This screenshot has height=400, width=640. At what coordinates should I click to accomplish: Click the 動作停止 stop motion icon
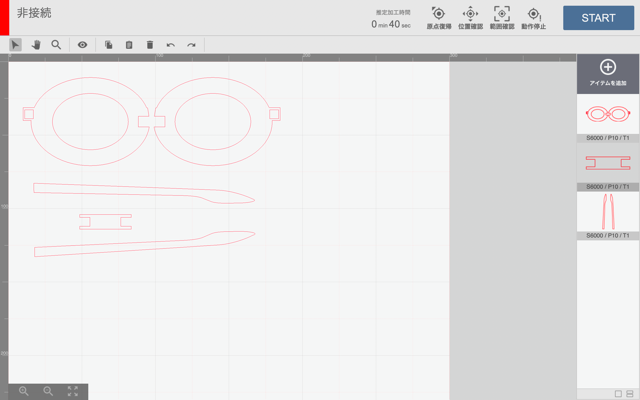coord(533,18)
